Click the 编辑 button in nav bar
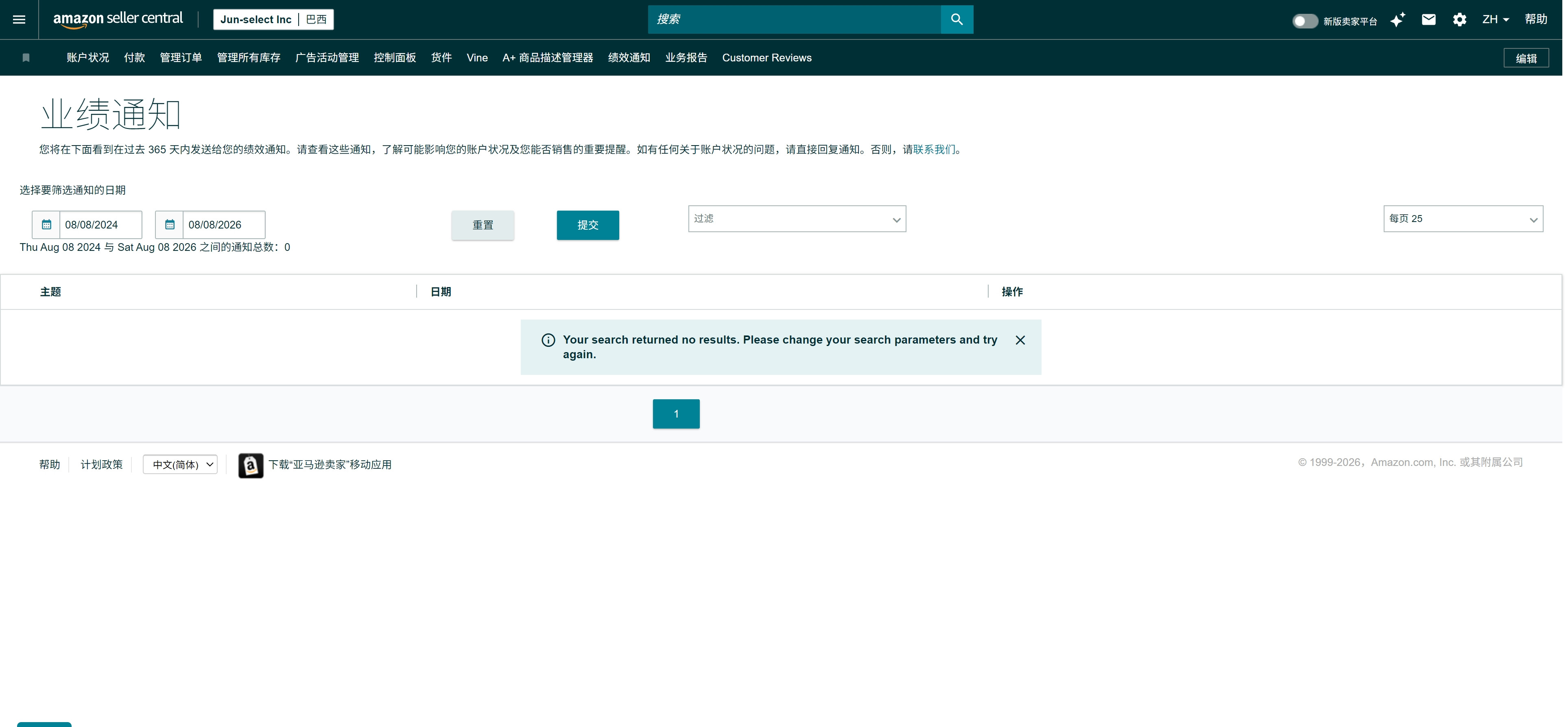The image size is (1568, 727). (1525, 59)
